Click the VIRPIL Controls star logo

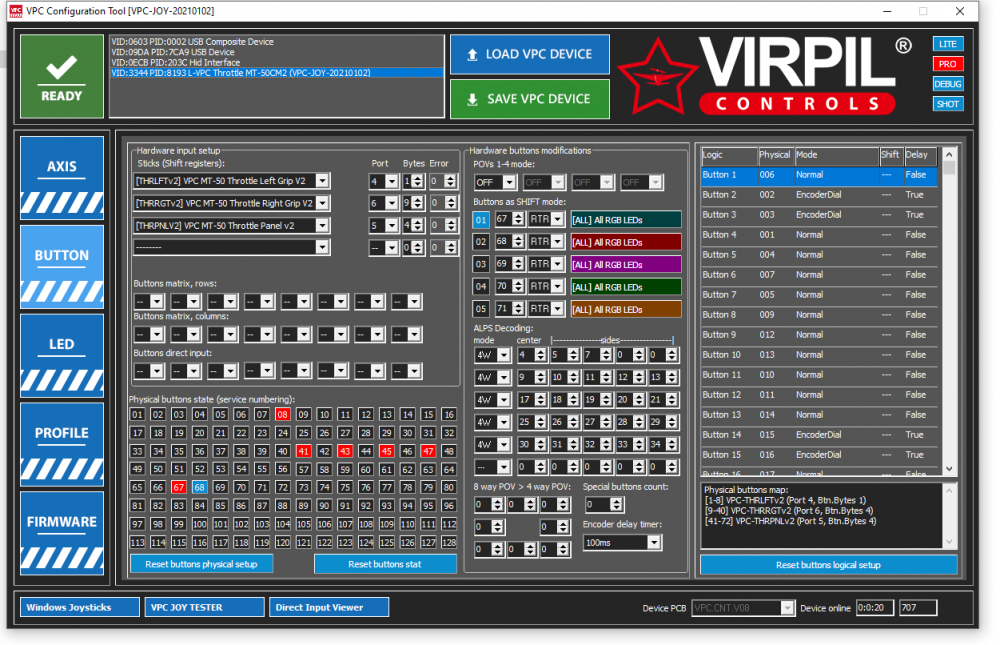tap(657, 77)
